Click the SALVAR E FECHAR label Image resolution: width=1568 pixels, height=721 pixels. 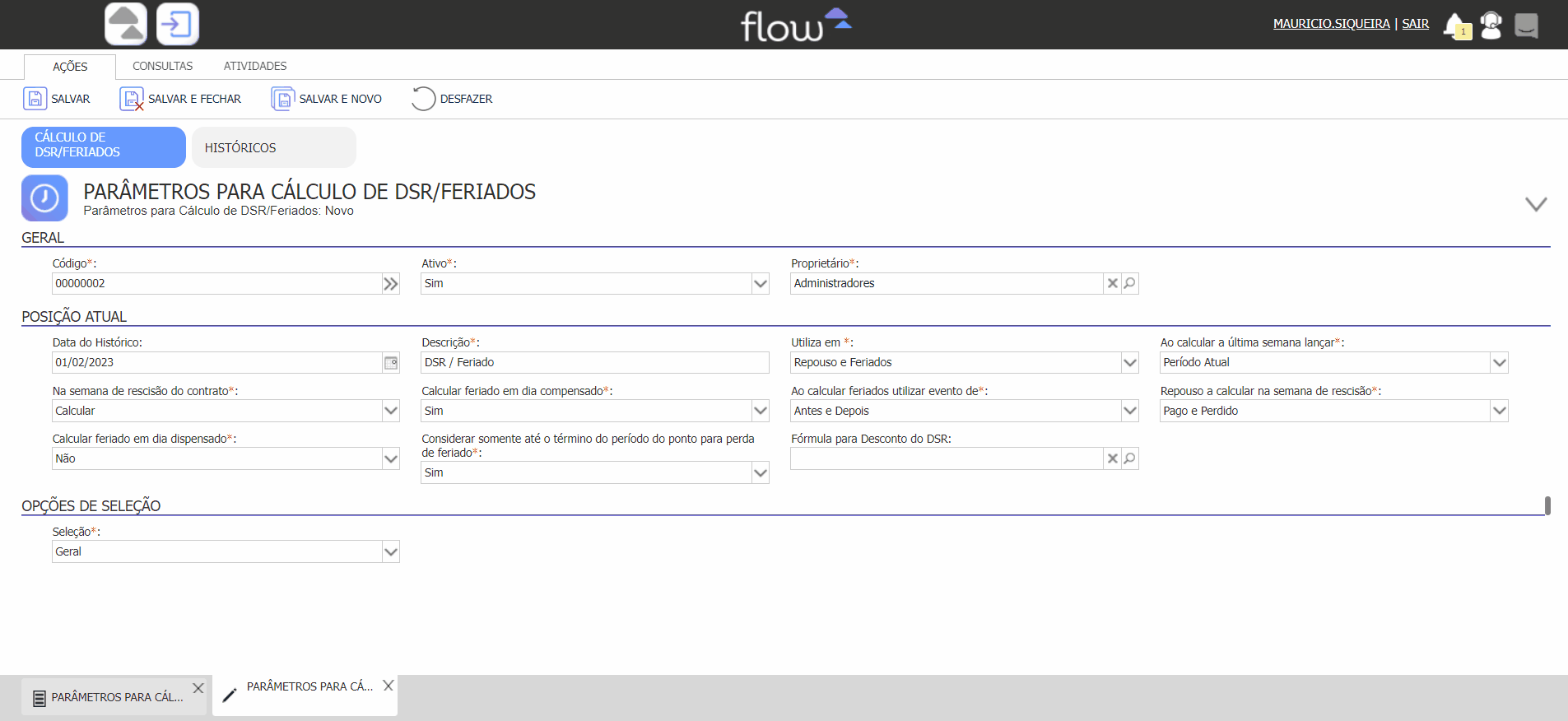pyautogui.click(x=194, y=99)
